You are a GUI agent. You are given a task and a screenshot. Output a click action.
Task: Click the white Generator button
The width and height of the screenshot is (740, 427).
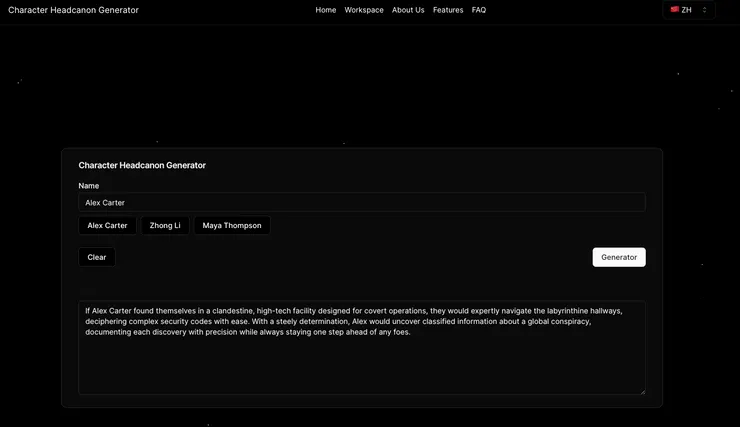coord(619,257)
